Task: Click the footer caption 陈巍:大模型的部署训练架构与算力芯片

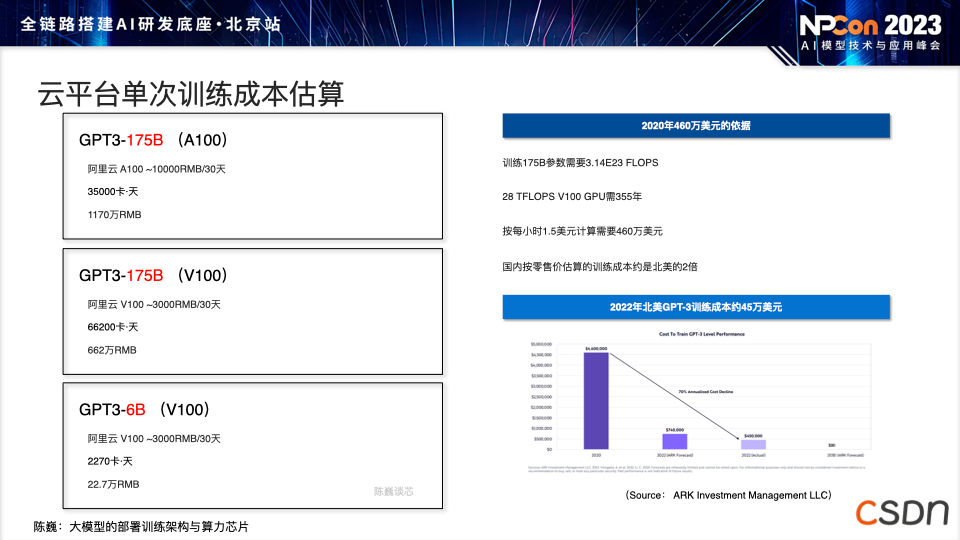Action: (140, 526)
